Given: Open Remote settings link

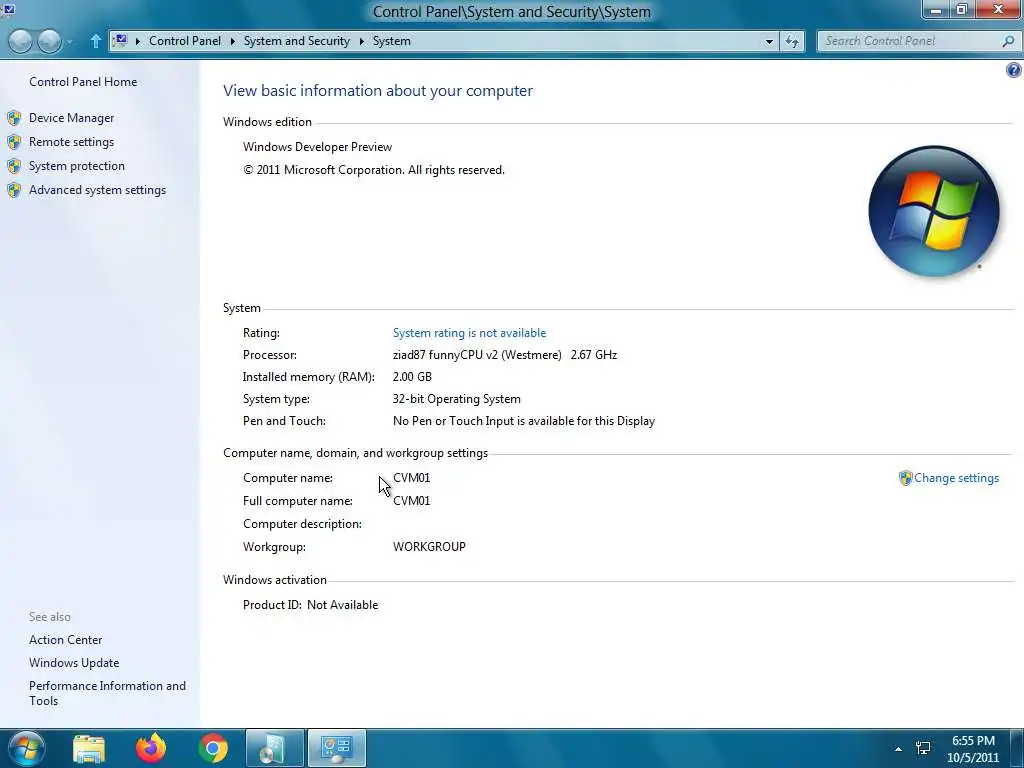Looking at the screenshot, I should 71,142.
